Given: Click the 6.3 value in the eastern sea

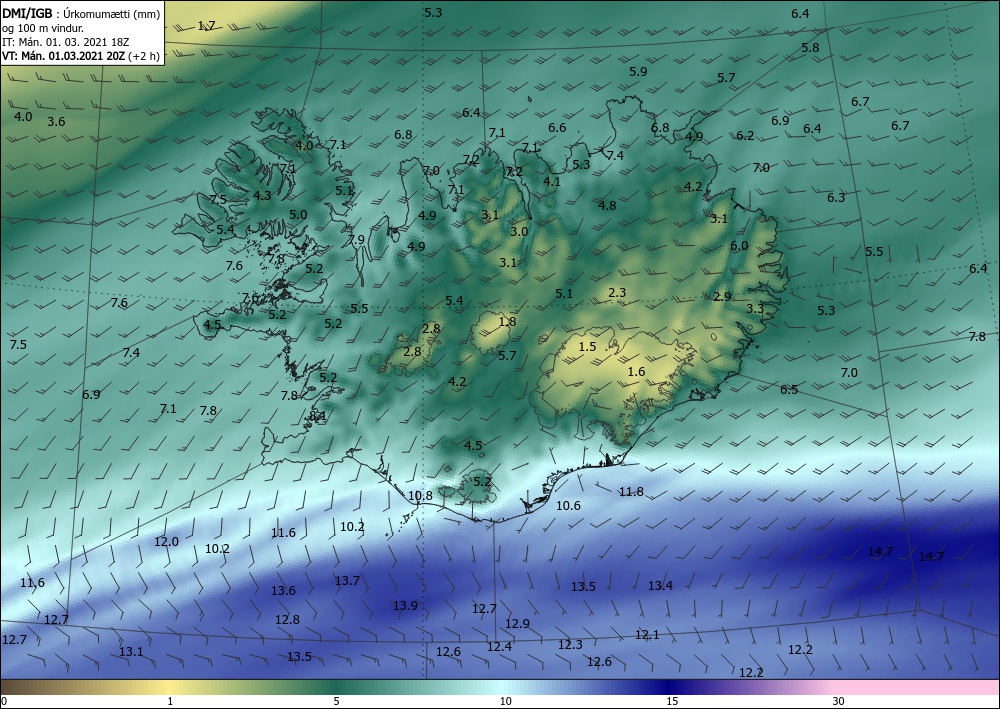Looking at the screenshot, I should [x=835, y=197].
